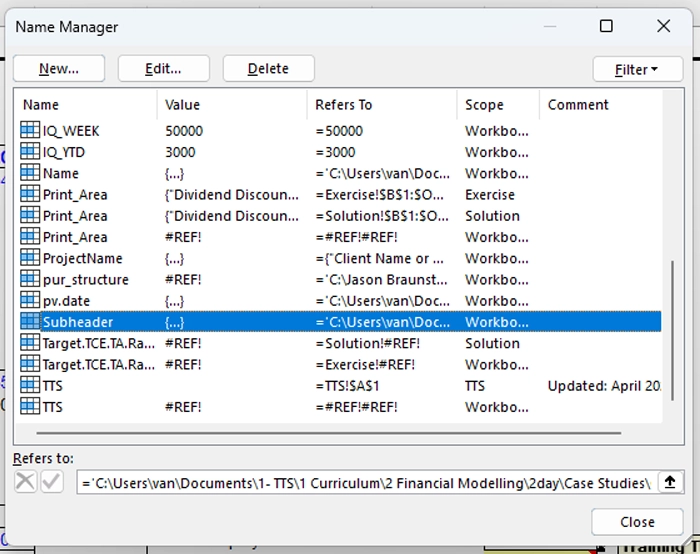Click the cancel X icon beside Refers to

coord(25,482)
